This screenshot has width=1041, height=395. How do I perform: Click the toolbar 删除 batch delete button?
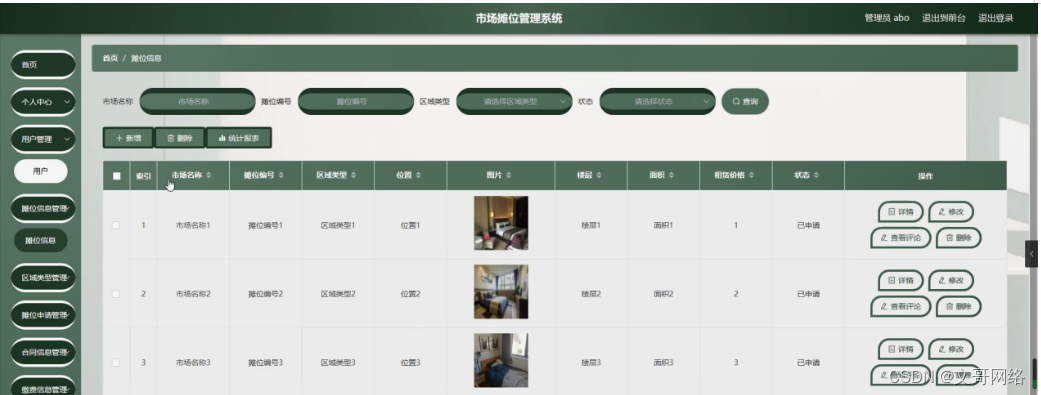tap(179, 138)
